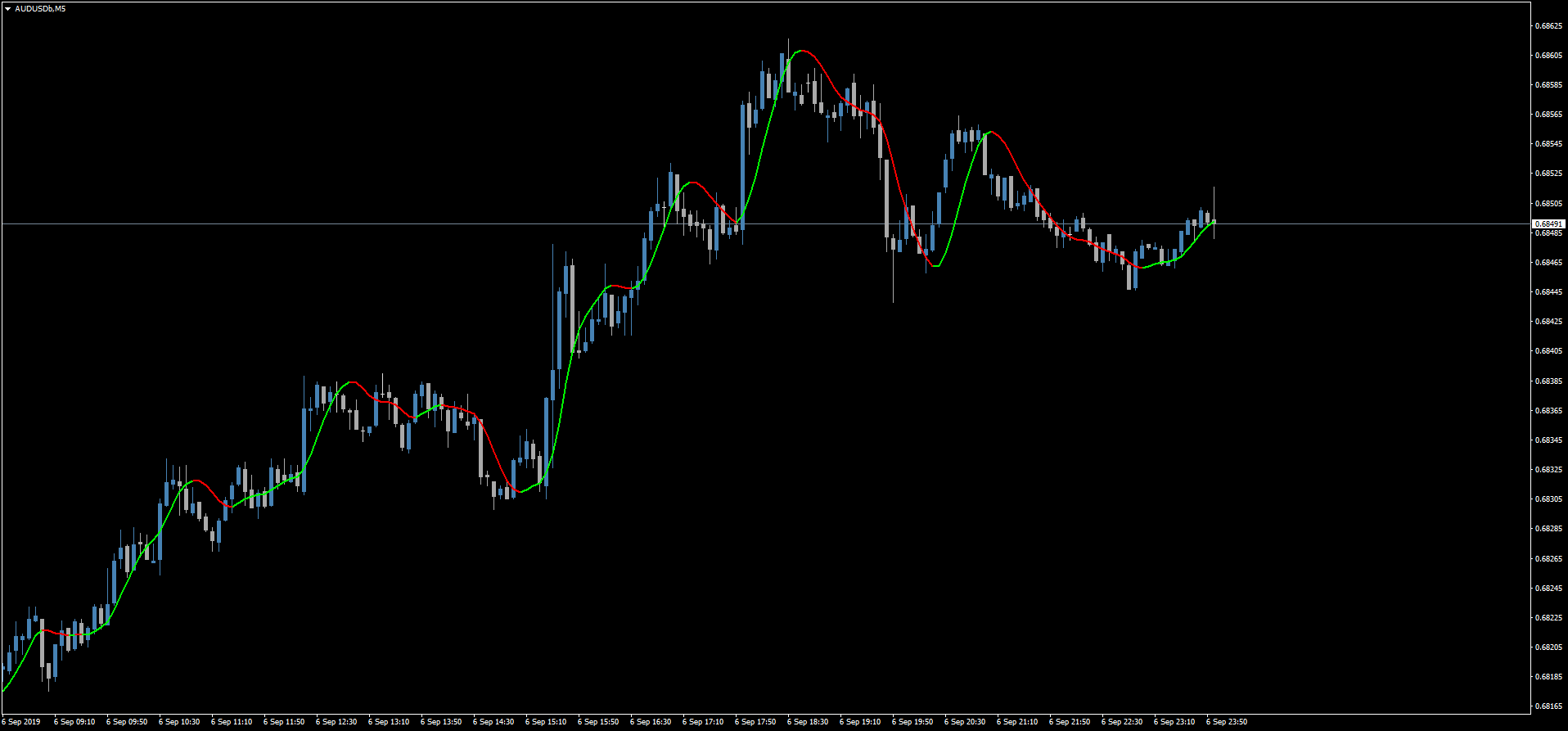The width and height of the screenshot is (1568, 731).
Task: Click the AUDUSDb,M5 chart title text
Action: [x=40, y=9]
